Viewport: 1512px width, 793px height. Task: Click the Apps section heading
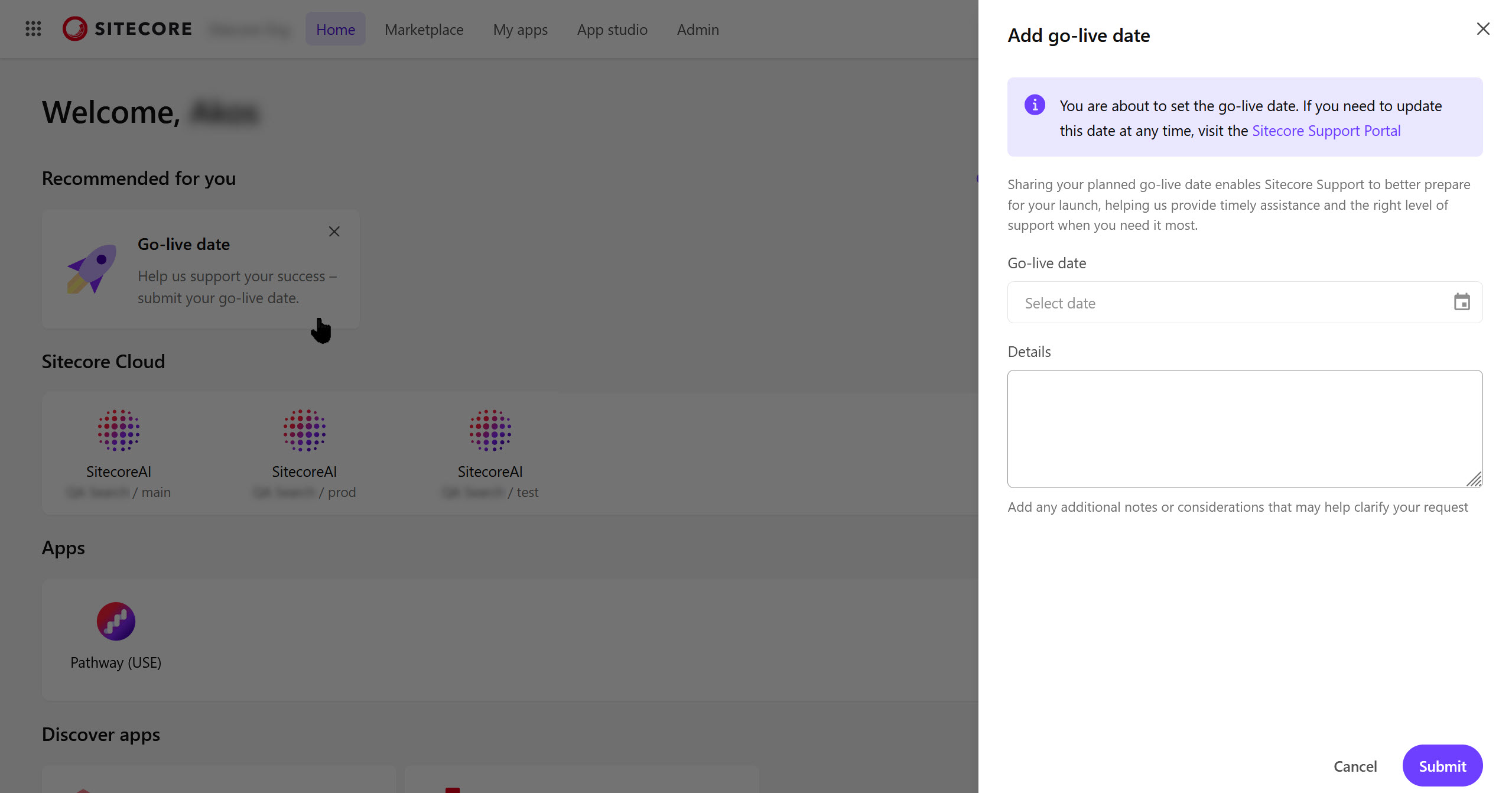coord(63,548)
